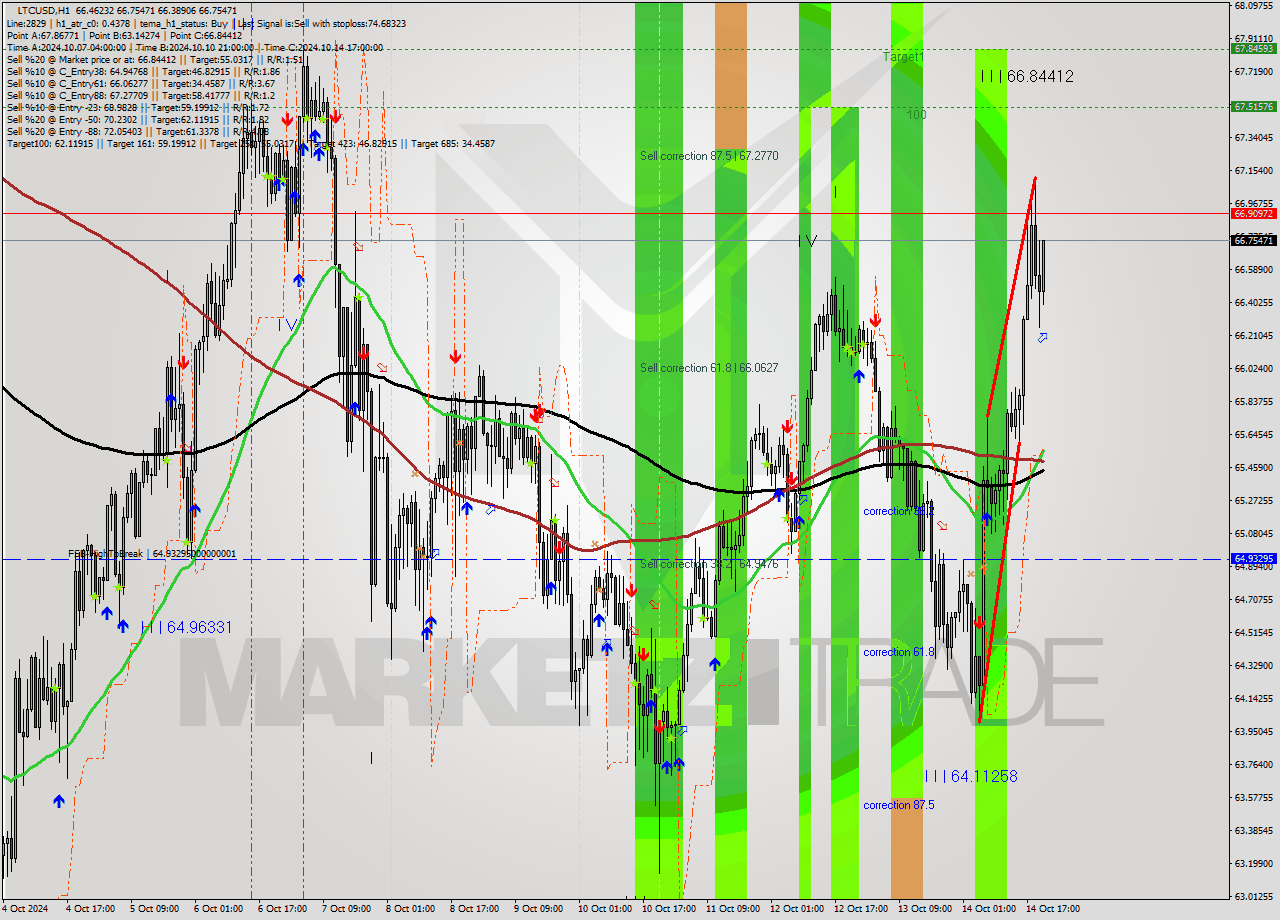Click the 67.34045 price axis value
Viewport: 1280px width, 920px height.
pyautogui.click(x=1253, y=137)
